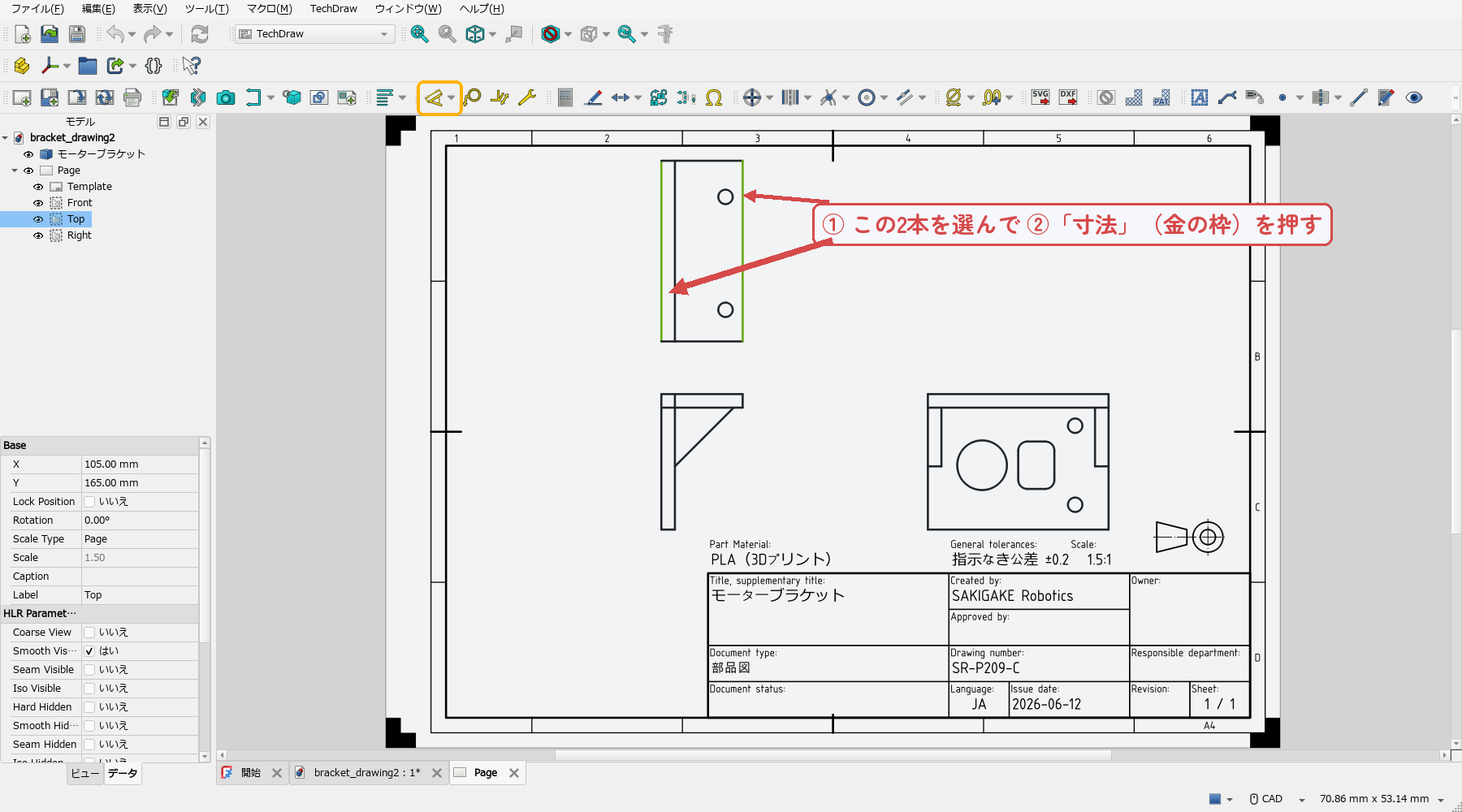Click the Part box create icon
Screen dimensions: 1462x812
22,66
